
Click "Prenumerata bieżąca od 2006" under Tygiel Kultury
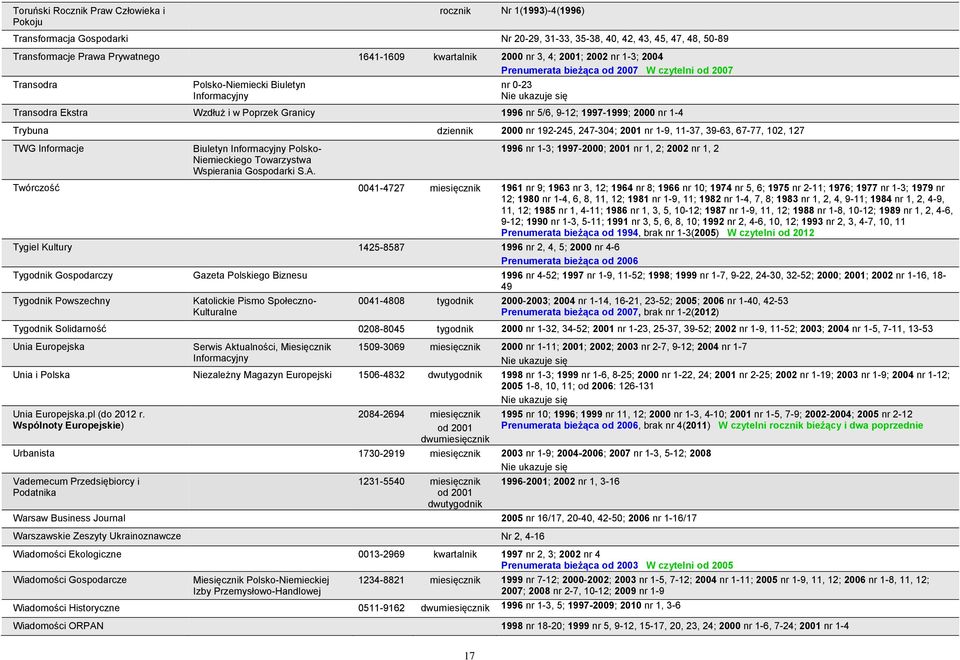pos(569,261)
